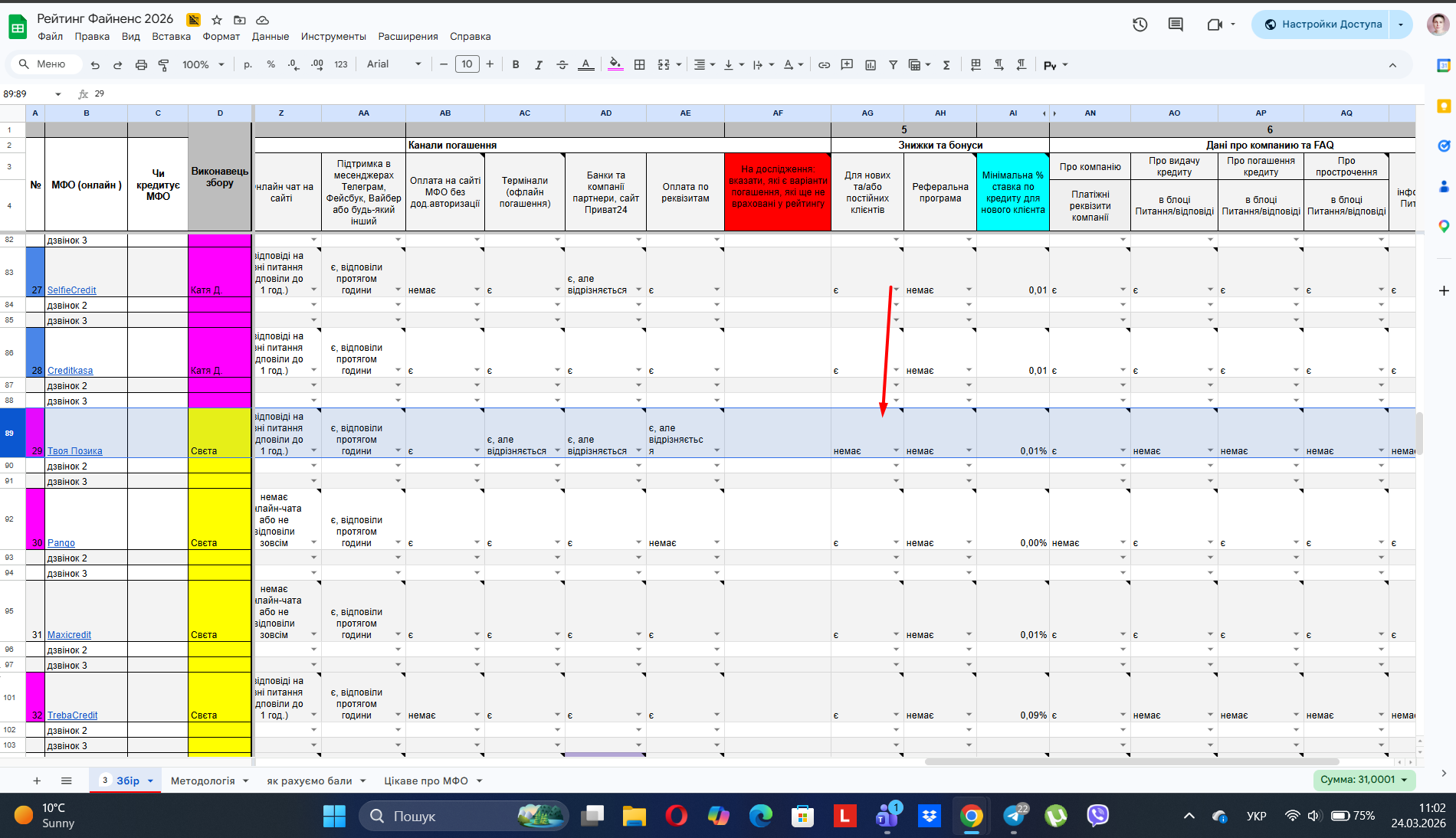
Task: Click the insert chart icon
Action: 871,65
